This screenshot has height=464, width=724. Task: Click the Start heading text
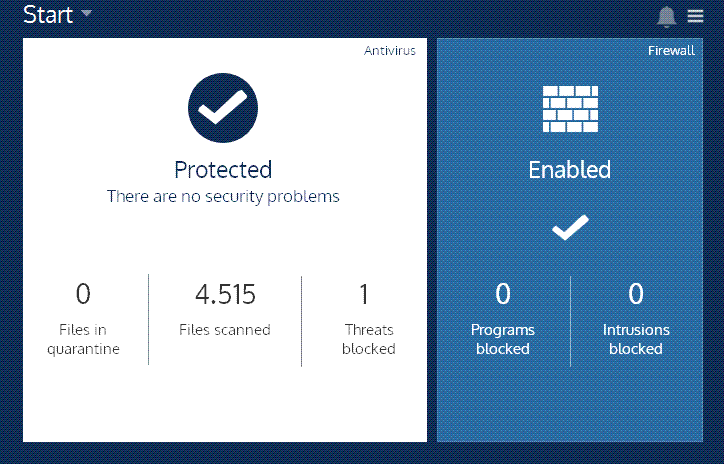coord(48,14)
